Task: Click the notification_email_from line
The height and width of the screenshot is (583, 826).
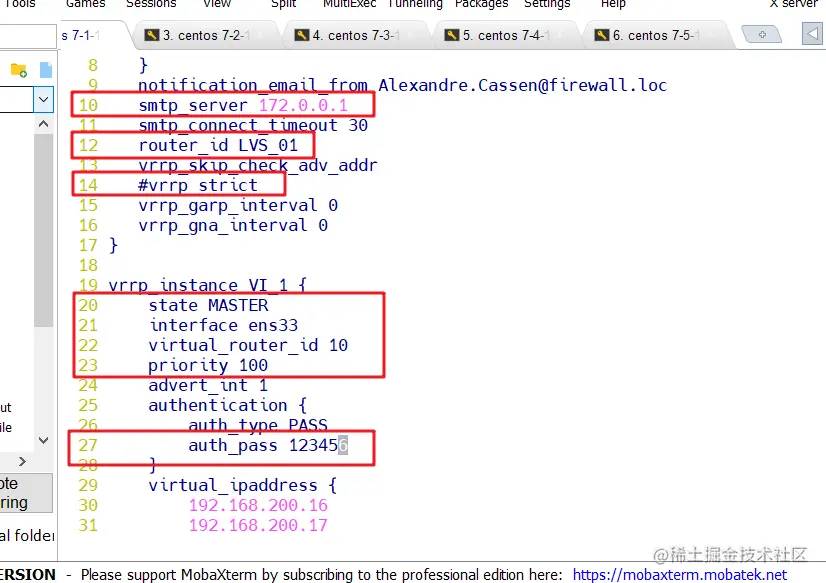Action: coord(402,85)
